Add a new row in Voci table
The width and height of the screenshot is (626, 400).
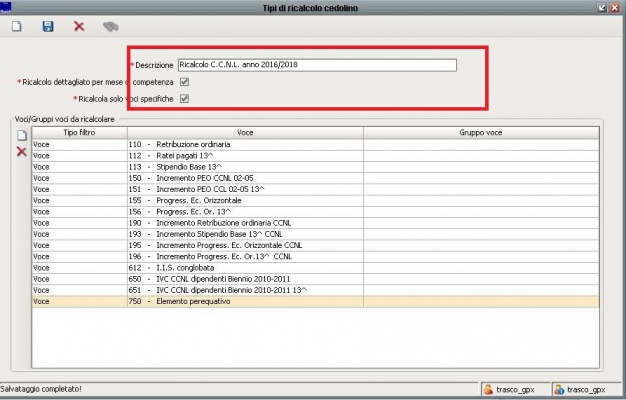(x=22, y=135)
